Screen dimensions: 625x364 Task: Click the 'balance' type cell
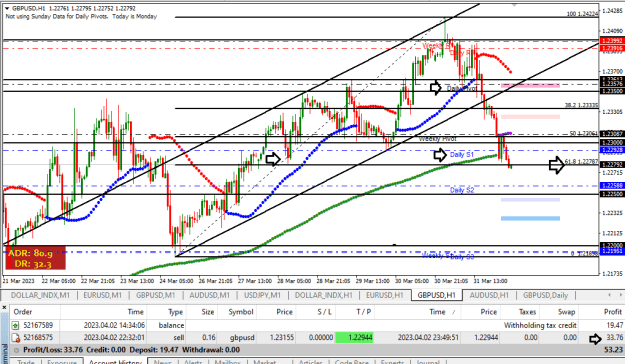tap(171, 326)
